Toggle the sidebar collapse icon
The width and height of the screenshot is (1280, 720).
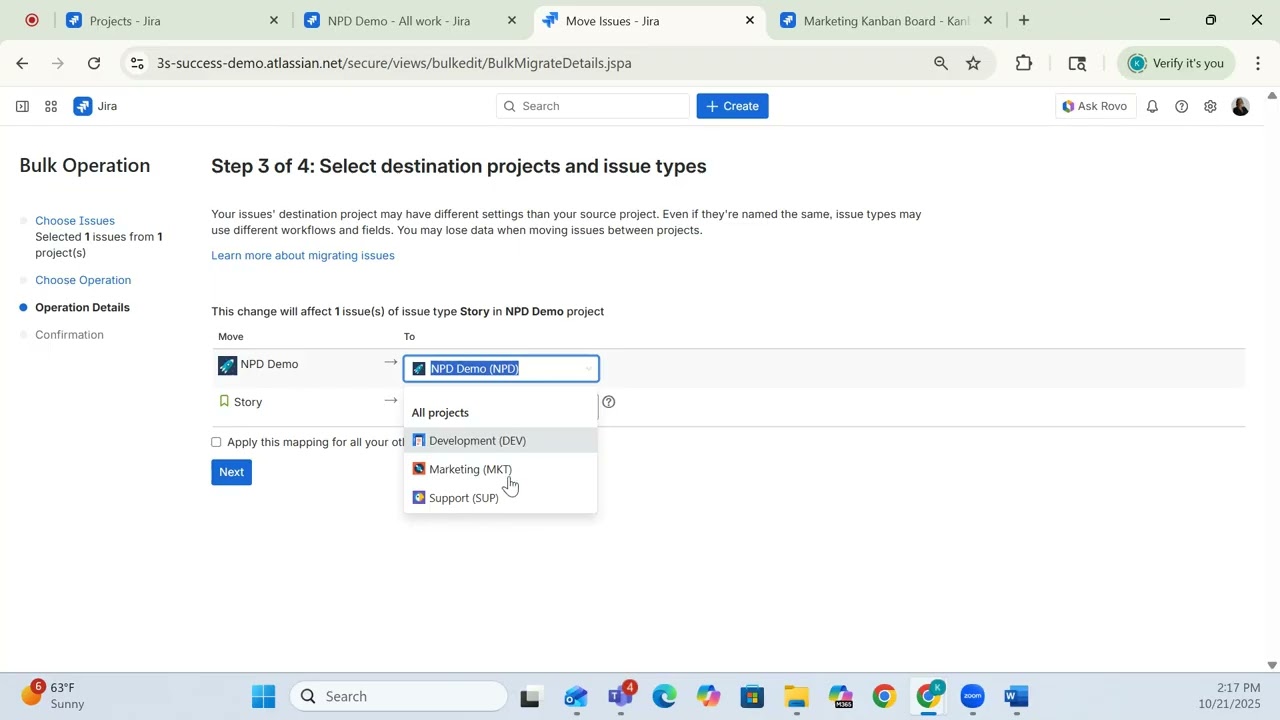point(22,106)
